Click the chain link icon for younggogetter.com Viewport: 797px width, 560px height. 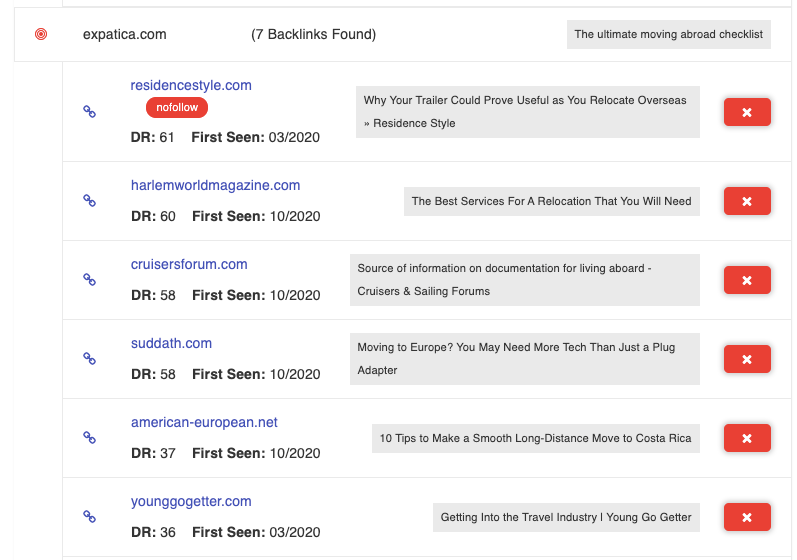(89, 516)
